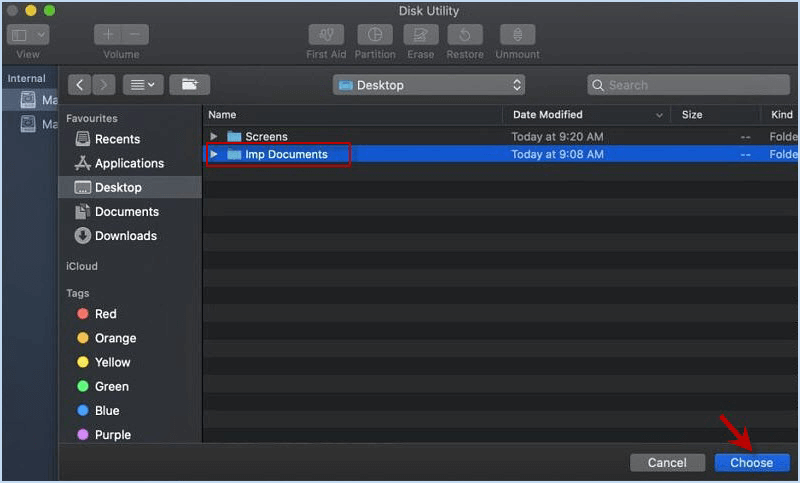
Task: Open the list view options dropdown
Action: [x=143, y=85]
